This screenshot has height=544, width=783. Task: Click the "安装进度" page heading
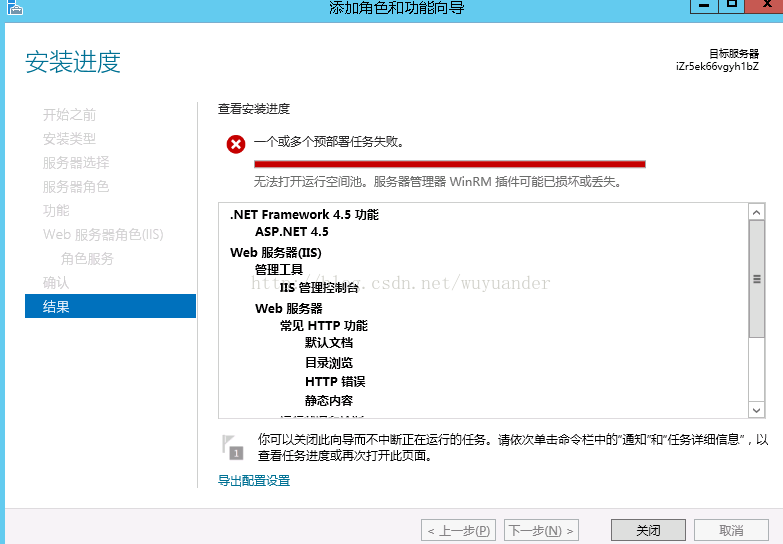point(73,62)
